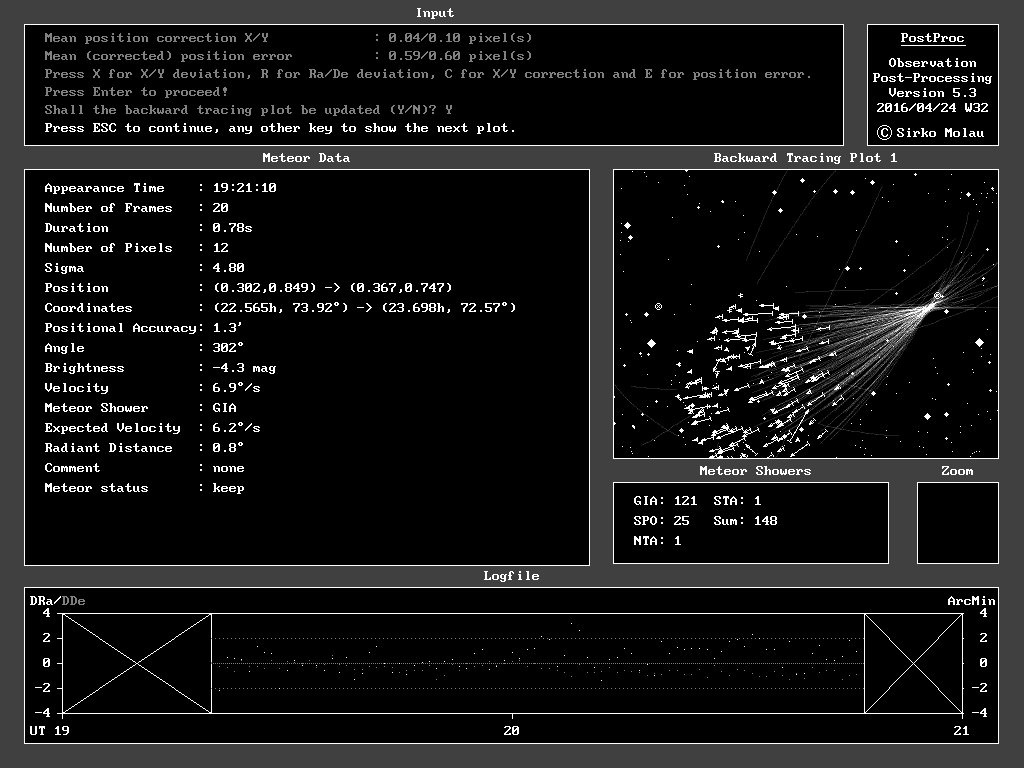The width and height of the screenshot is (1024, 768).
Task: Click the dense meteor arrow cluster in plot
Action: tap(745, 380)
